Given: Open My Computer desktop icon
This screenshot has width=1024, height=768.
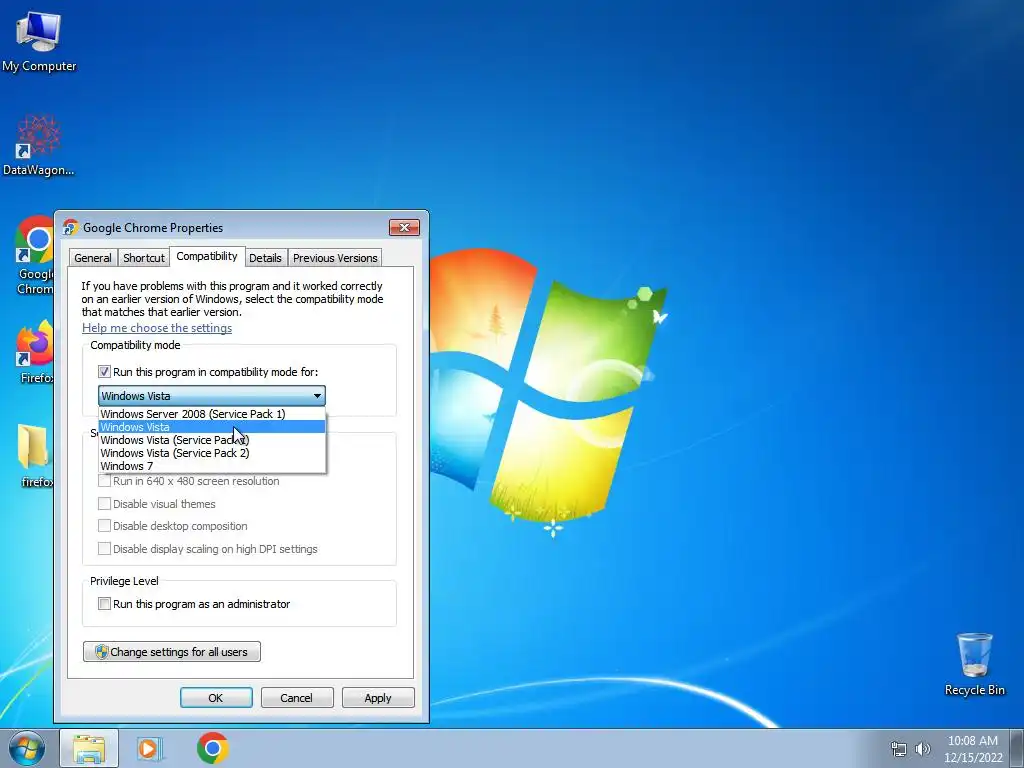Looking at the screenshot, I should click(39, 41).
